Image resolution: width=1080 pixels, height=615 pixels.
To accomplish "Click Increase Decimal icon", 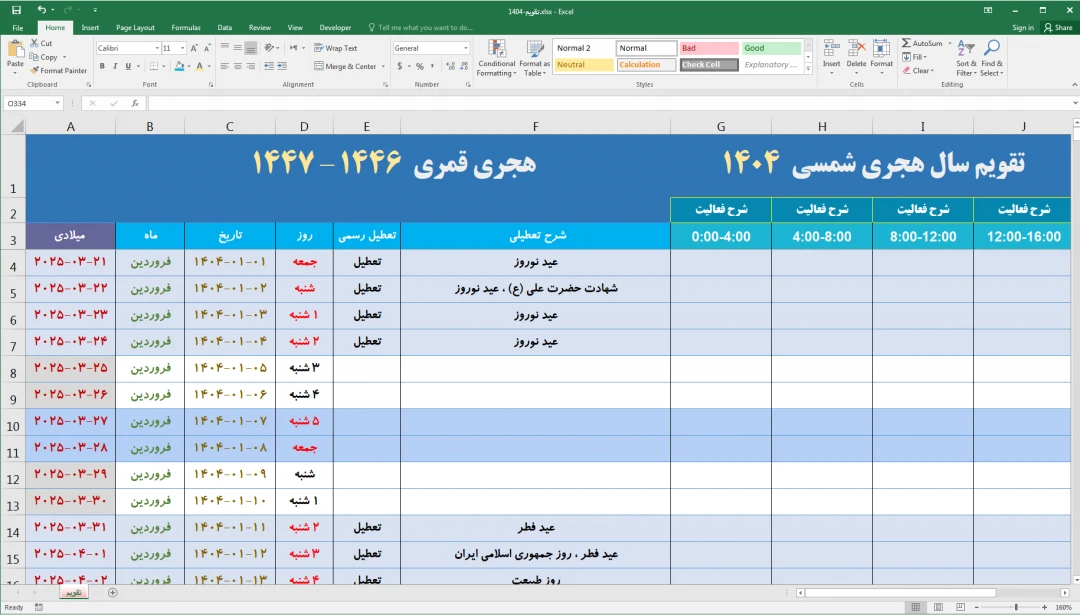I will 450,66.
